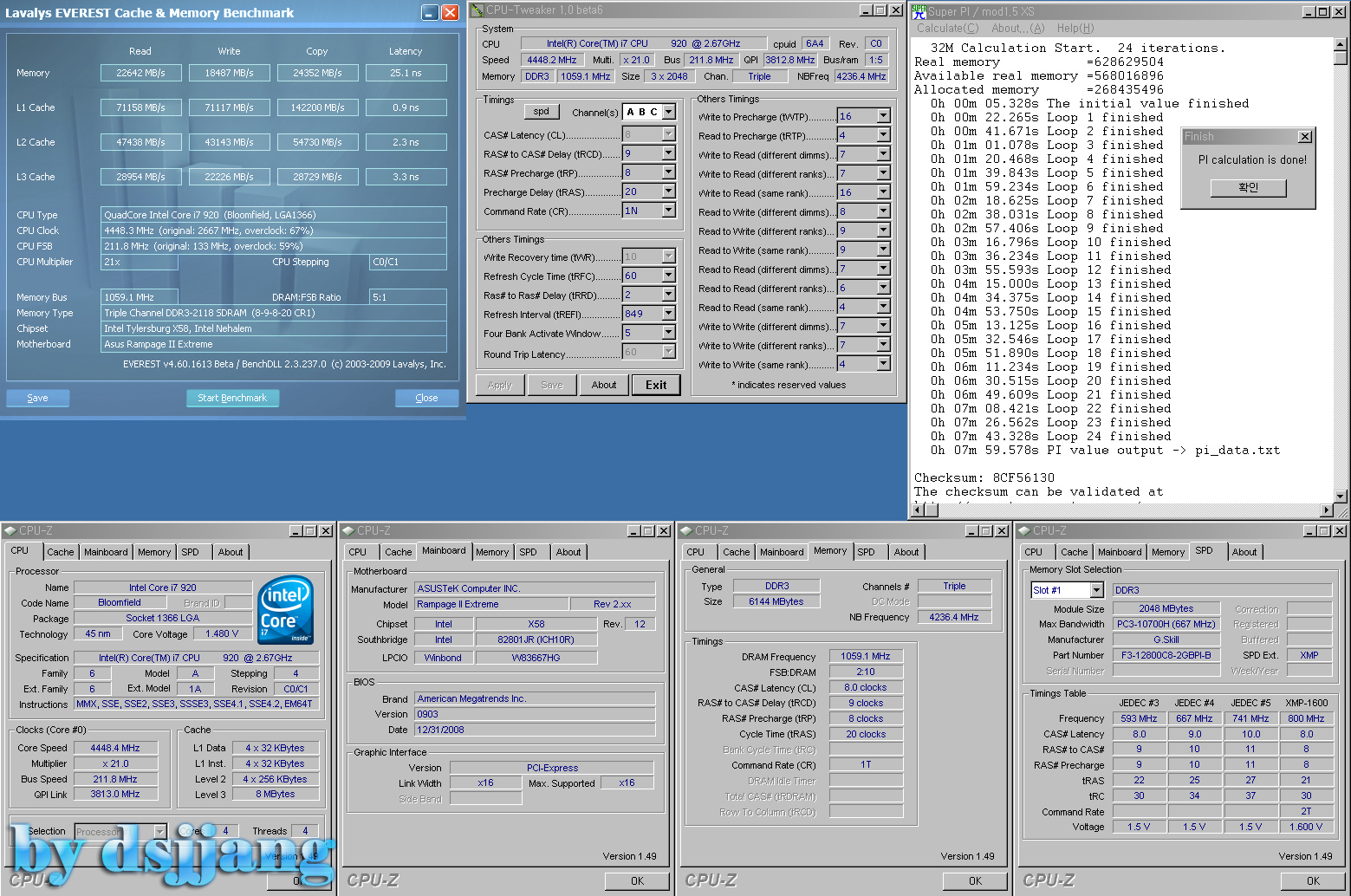Open Mainboard tab in CPU-Z SPD window

click(1120, 552)
